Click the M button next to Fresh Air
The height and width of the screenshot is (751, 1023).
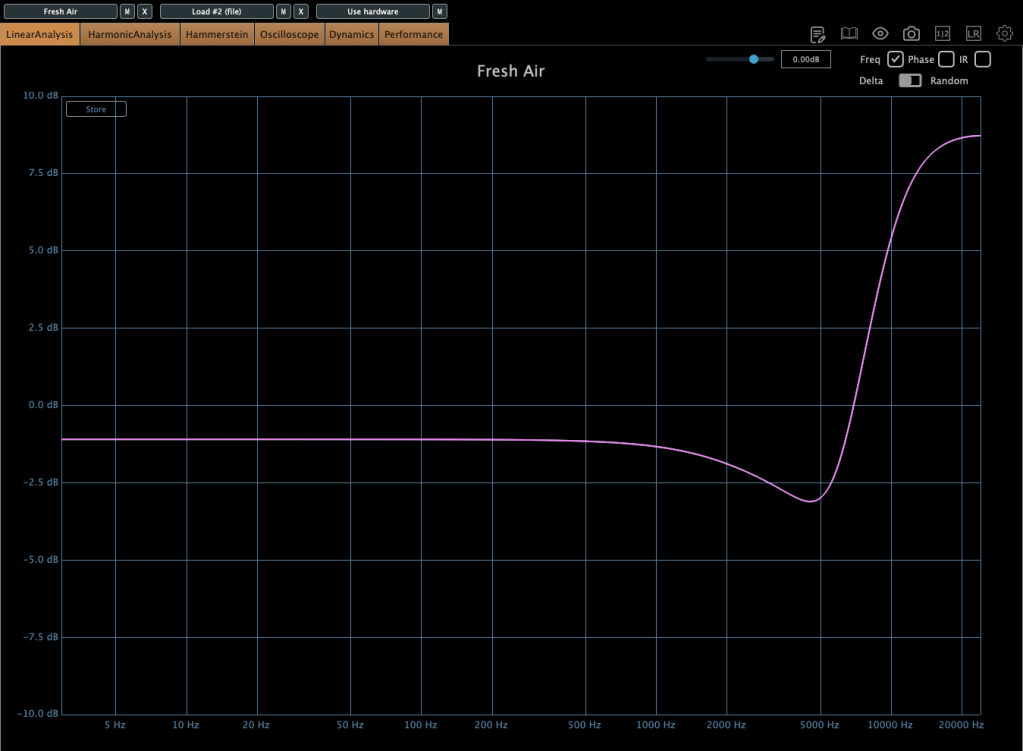point(127,12)
